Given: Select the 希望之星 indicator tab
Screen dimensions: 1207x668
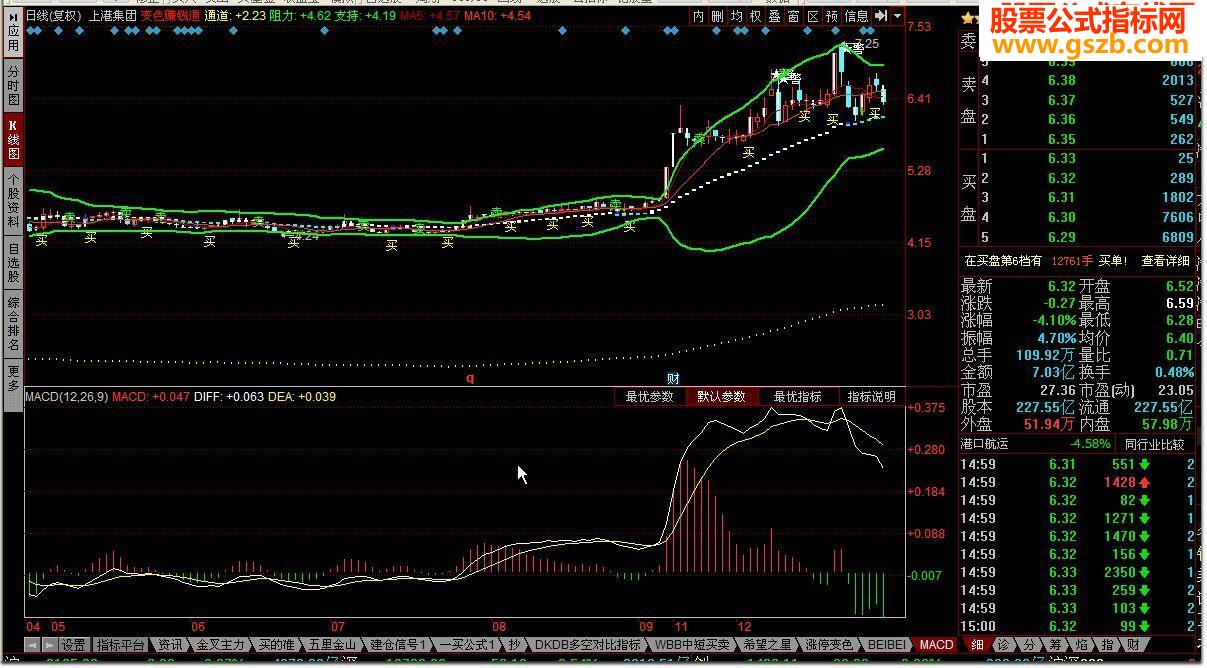Looking at the screenshot, I should click(769, 645).
